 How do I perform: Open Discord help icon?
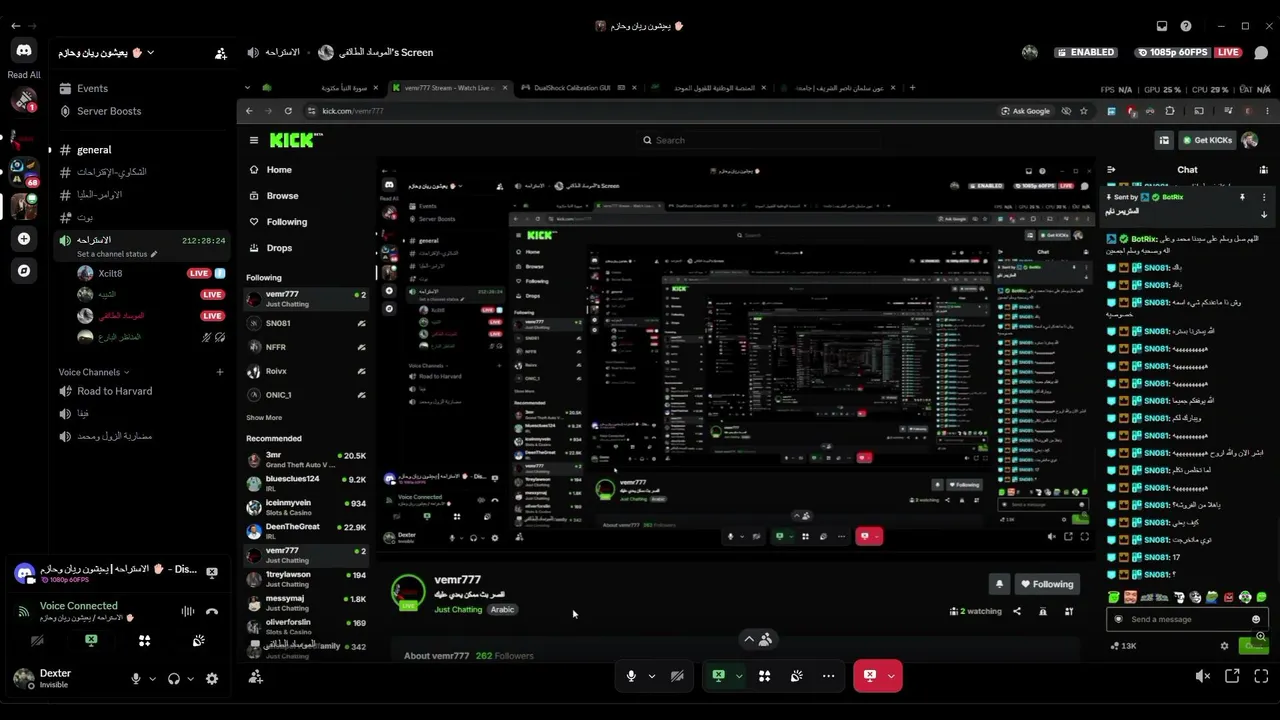point(1186,26)
